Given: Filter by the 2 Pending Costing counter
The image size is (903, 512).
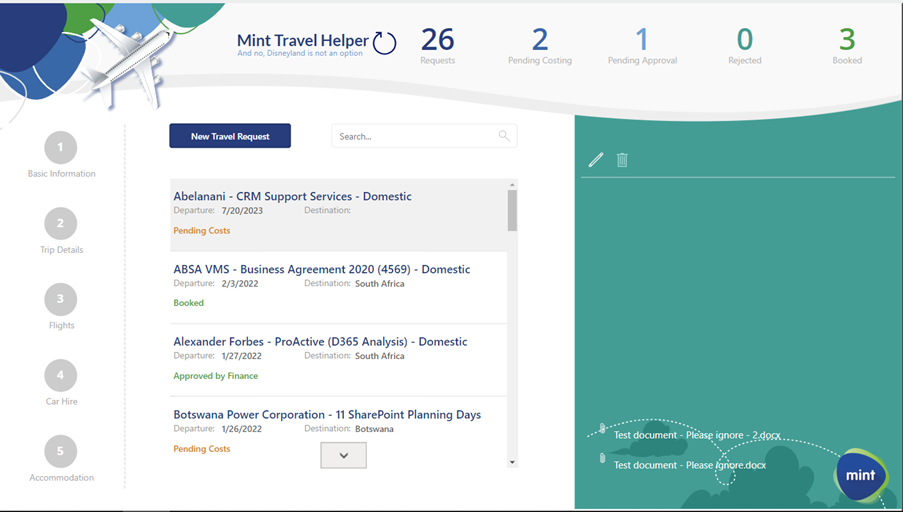Looking at the screenshot, I should [x=540, y=46].
